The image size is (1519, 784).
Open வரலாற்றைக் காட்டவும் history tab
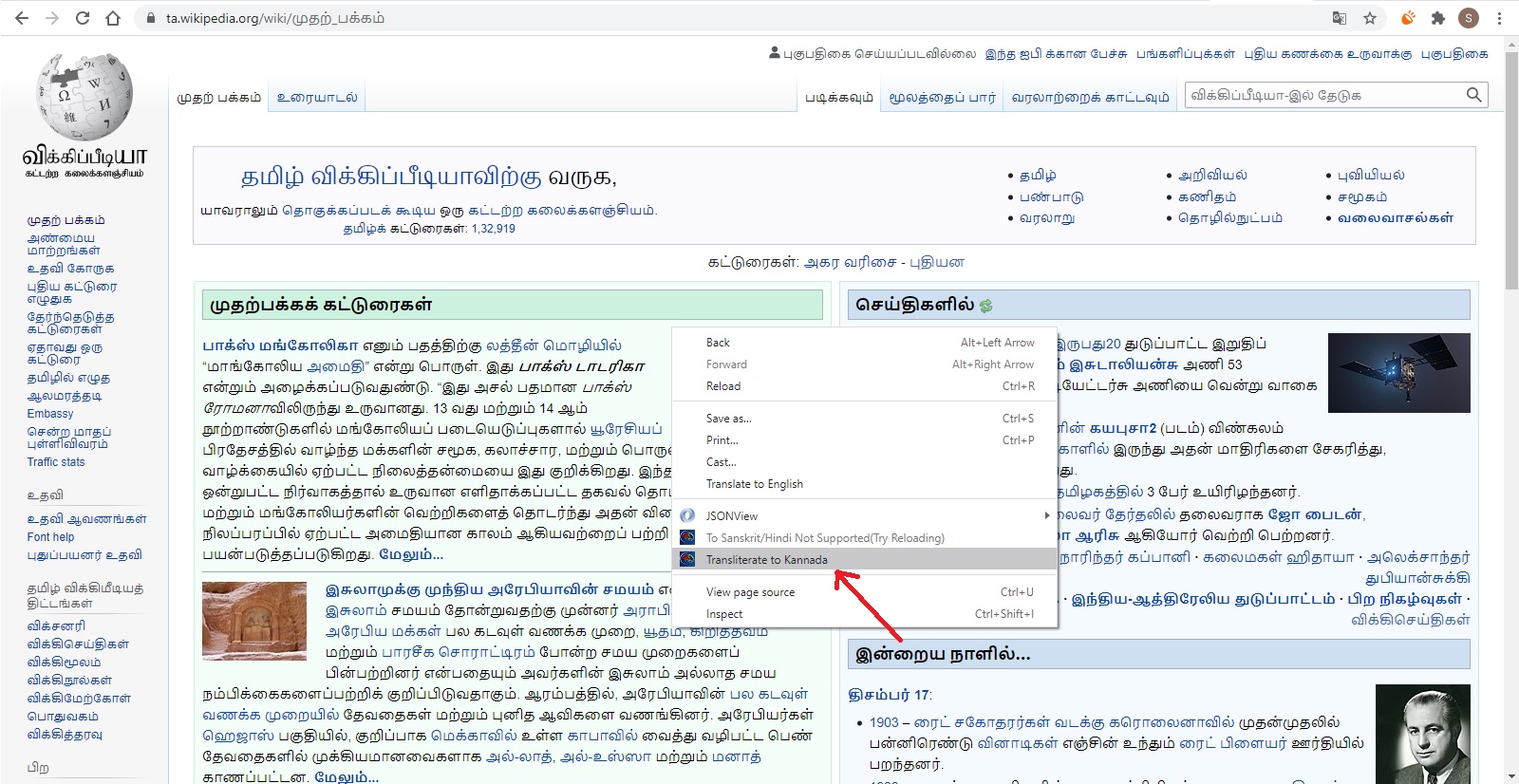[x=1090, y=97]
